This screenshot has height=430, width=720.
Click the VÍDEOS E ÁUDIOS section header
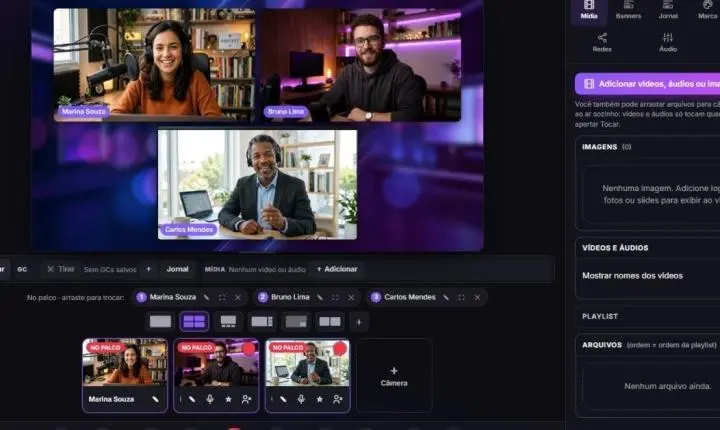click(615, 248)
